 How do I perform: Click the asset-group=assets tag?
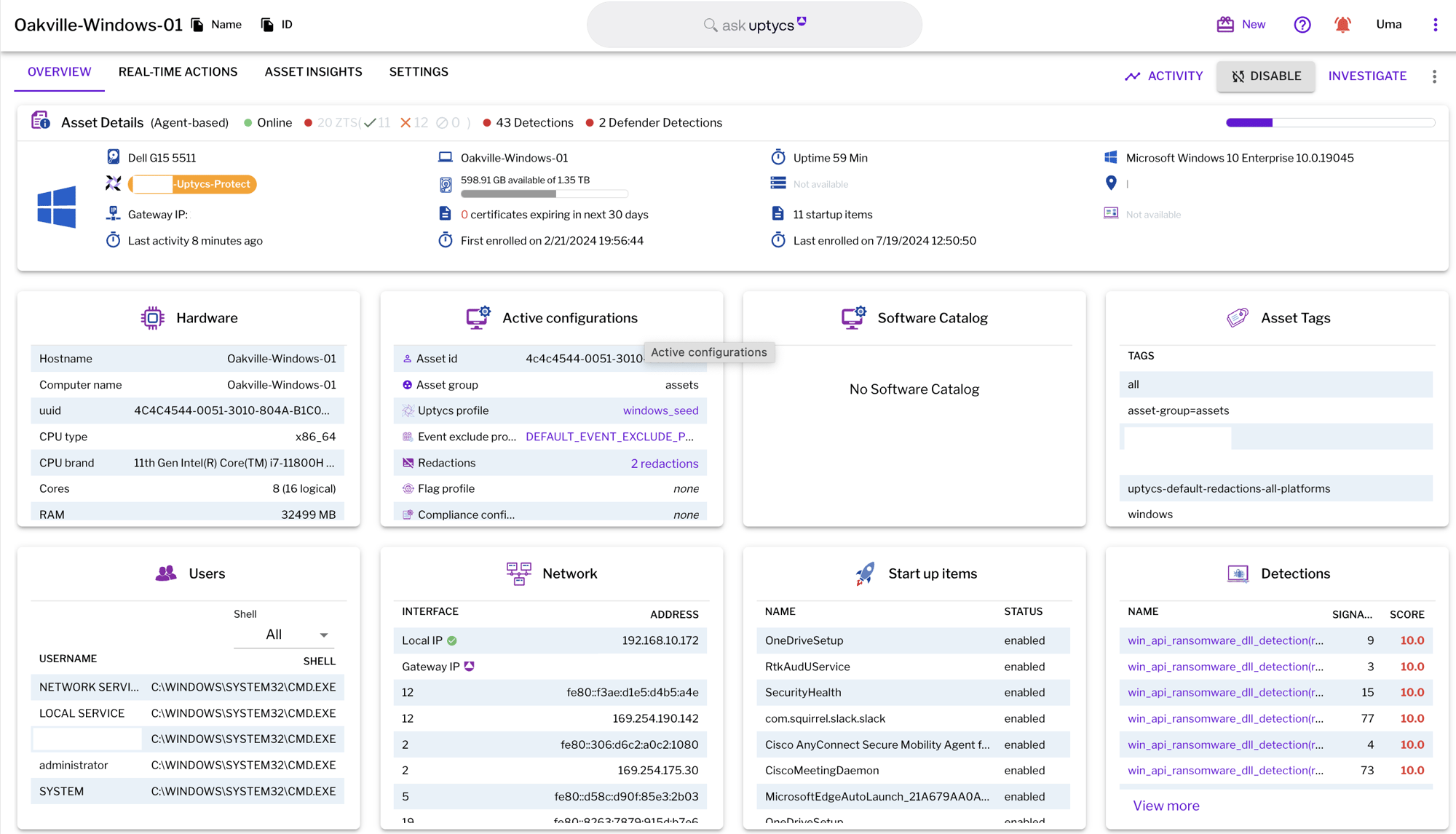pyautogui.click(x=1178, y=410)
